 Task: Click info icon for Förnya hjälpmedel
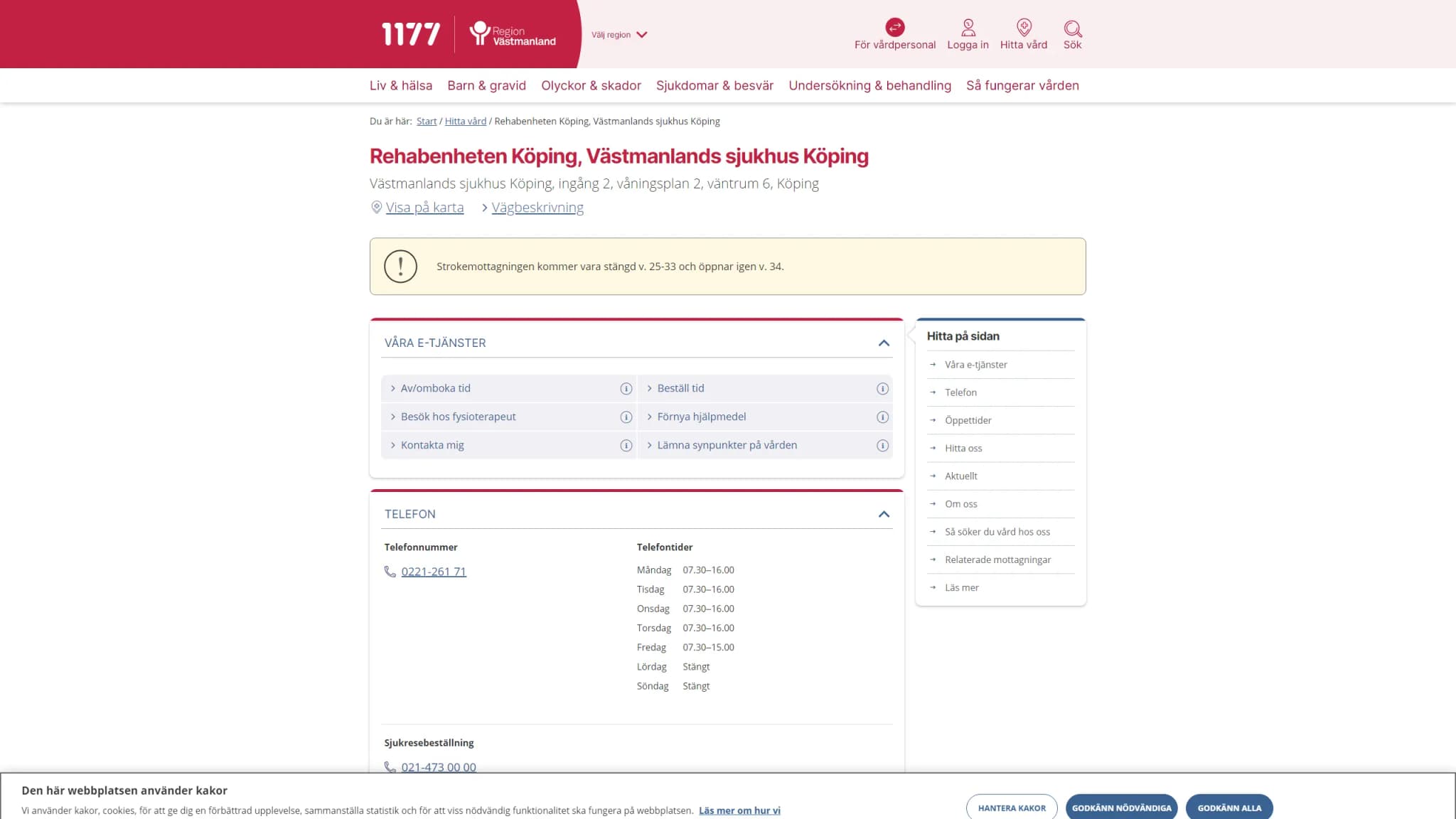882,417
